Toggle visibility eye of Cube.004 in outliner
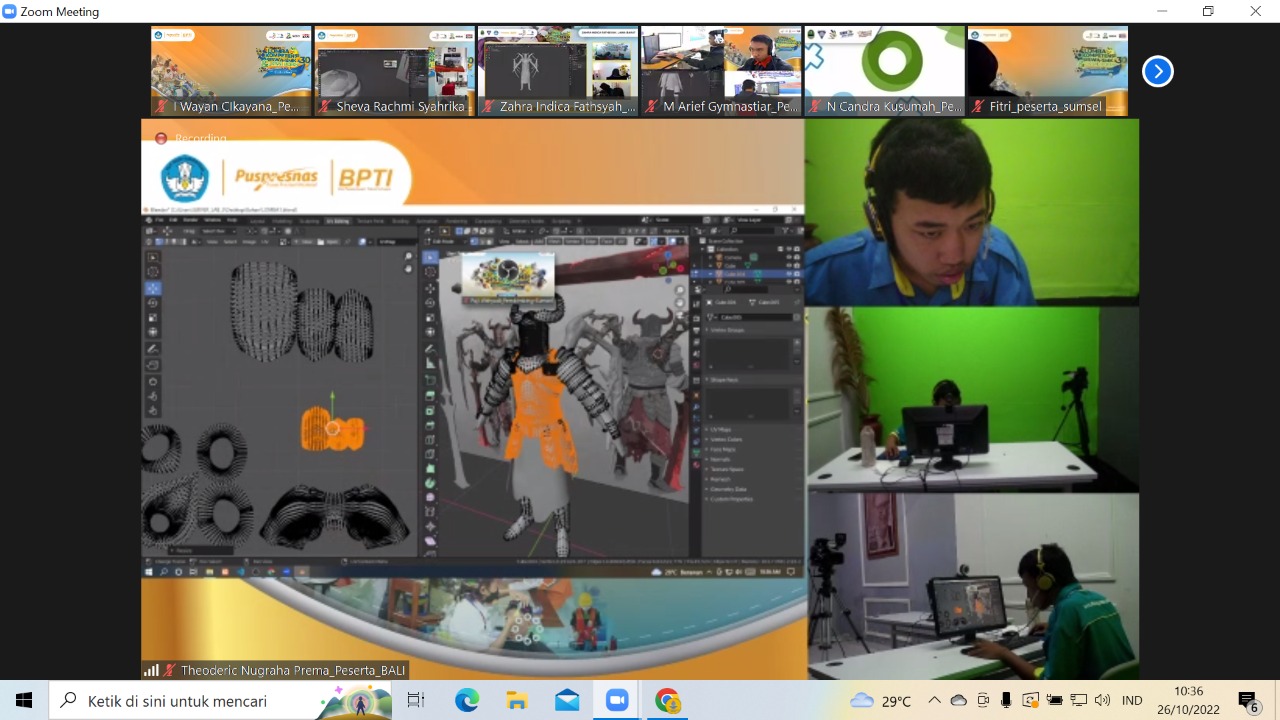1280x720 pixels. click(x=789, y=273)
